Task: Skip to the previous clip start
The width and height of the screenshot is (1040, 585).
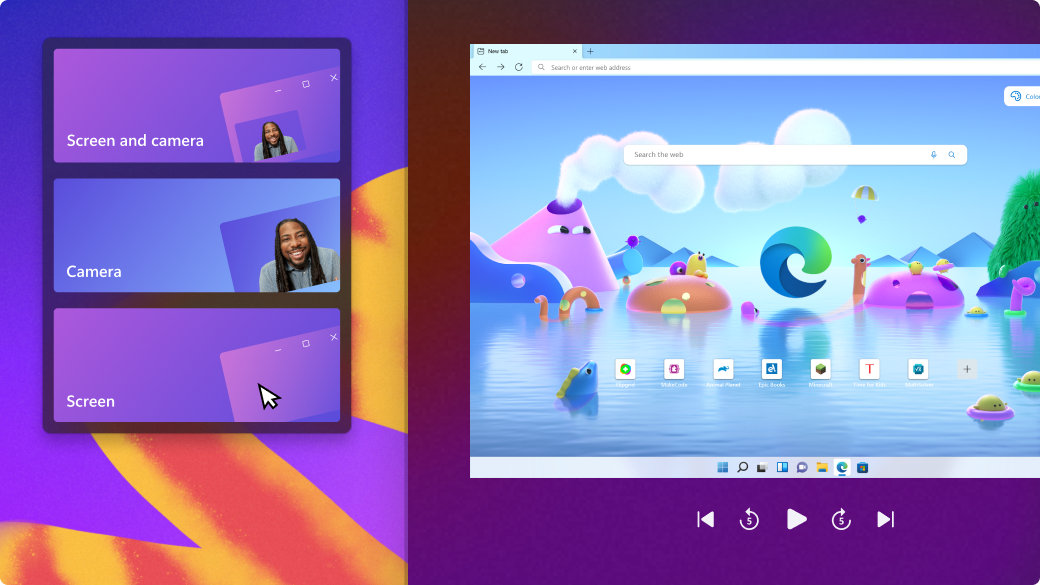Action: click(x=706, y=519)
